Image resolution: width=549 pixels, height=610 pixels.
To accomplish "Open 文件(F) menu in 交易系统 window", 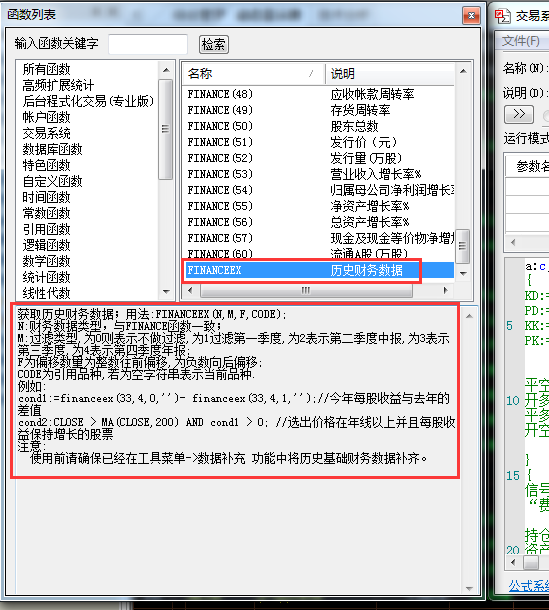I will (x=521, y=41).
